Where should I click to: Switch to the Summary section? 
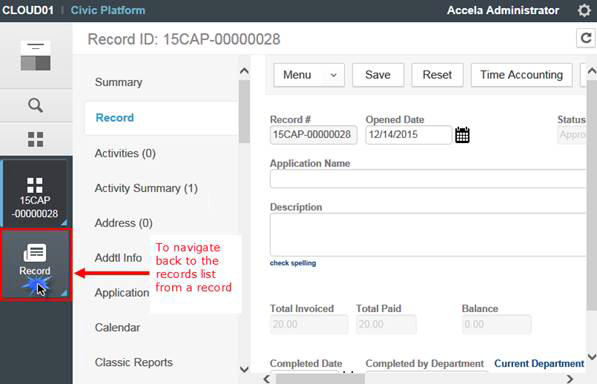click(x=118, y=82)
